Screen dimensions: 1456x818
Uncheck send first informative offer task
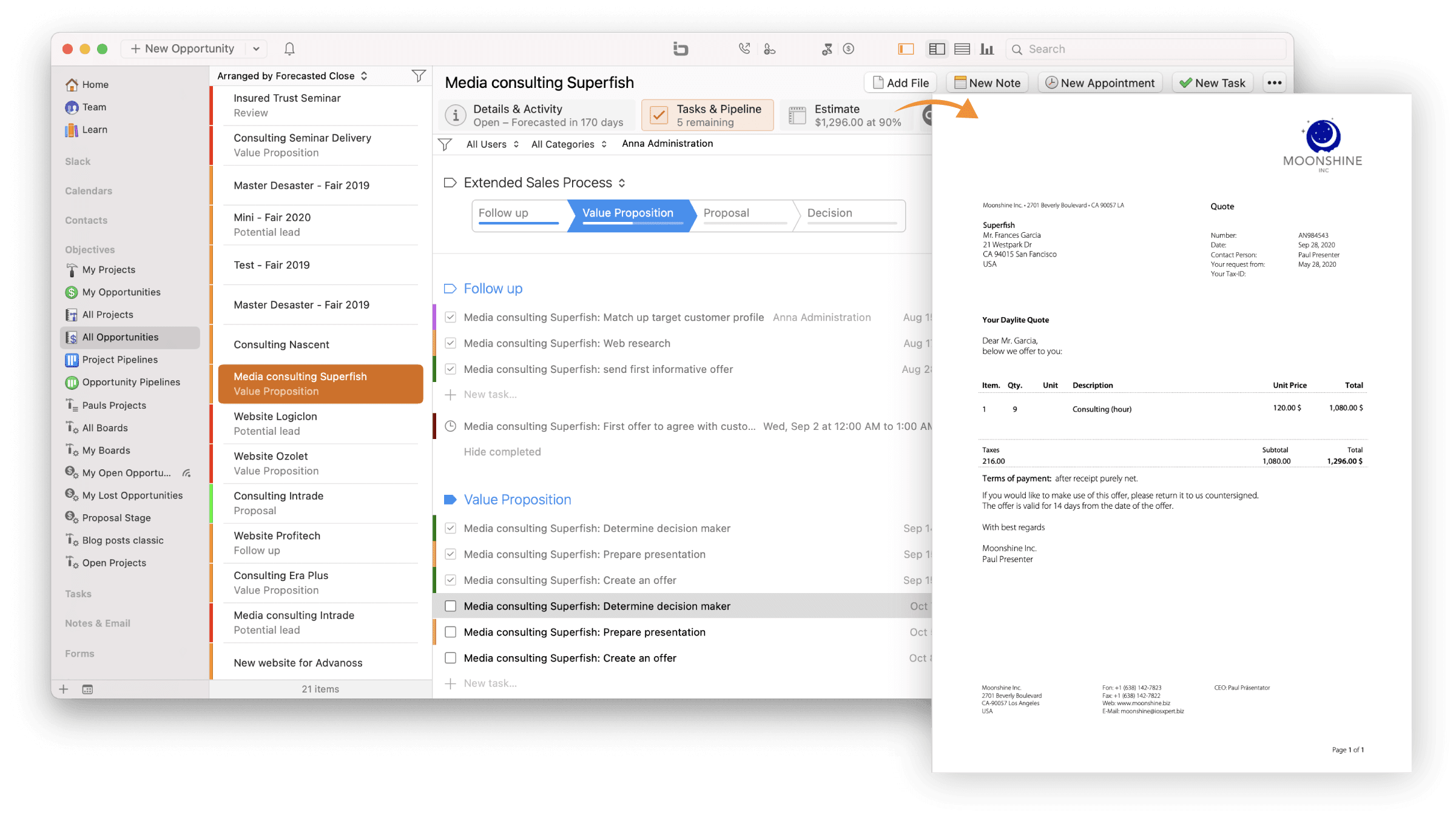tap(450, 369)
